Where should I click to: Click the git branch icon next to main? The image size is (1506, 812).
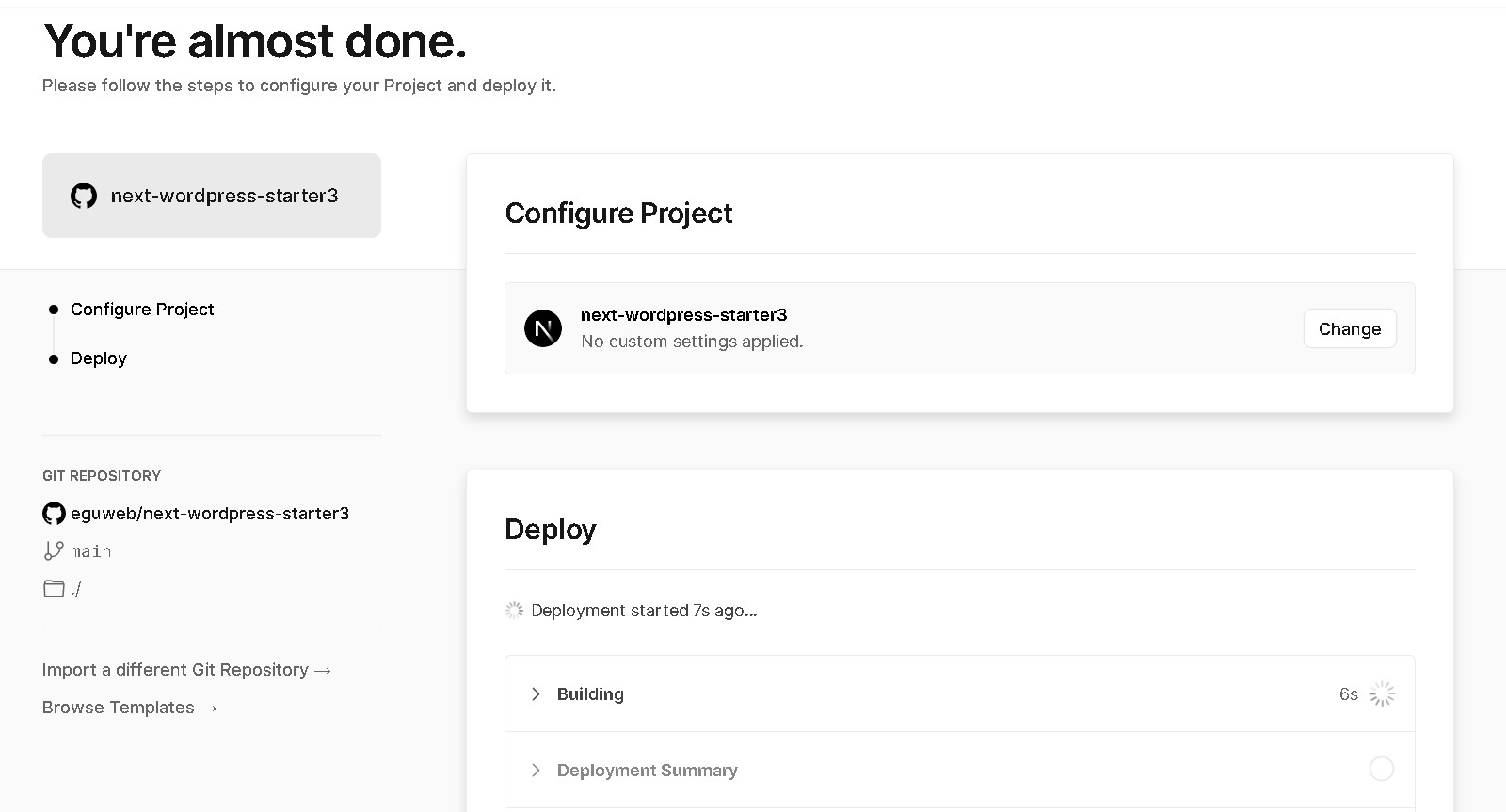[x=54, y=550]
